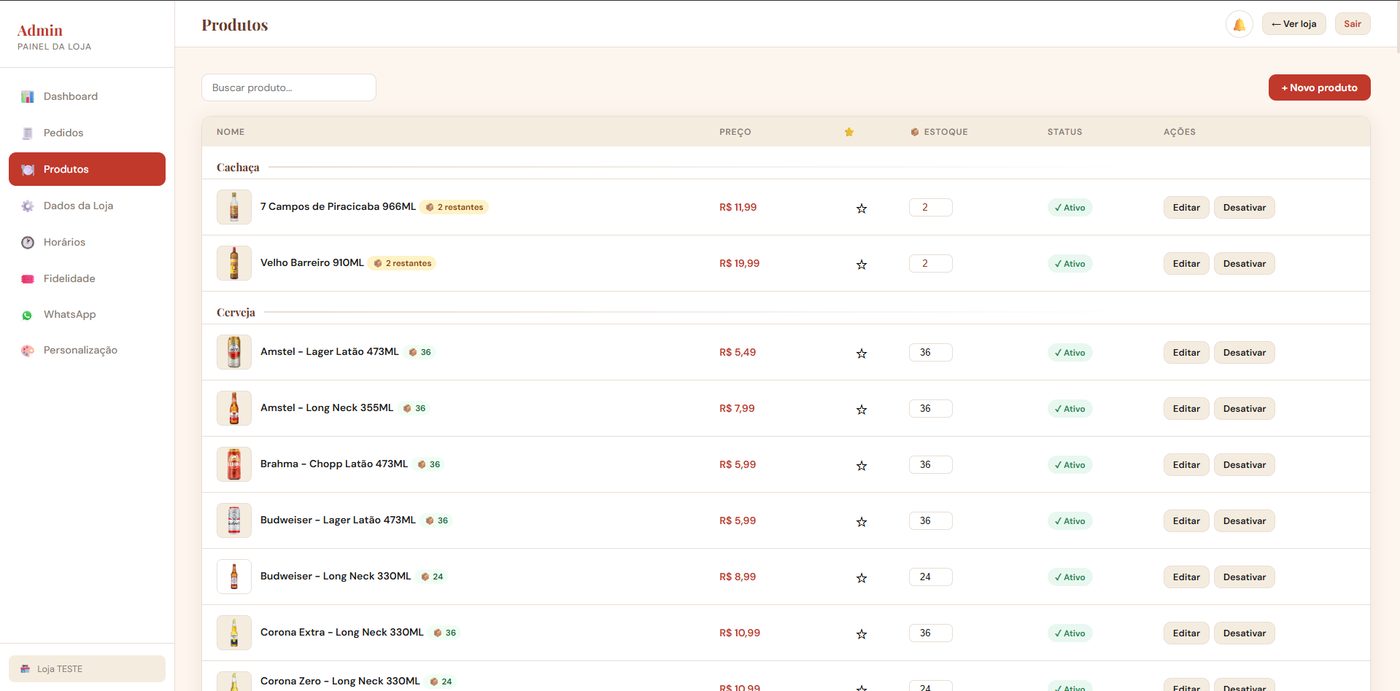Image resolution: width=1400 pixels, height=691 pixels.
Task: Go to Pedidos in sidebar
Action: (87, 133)
